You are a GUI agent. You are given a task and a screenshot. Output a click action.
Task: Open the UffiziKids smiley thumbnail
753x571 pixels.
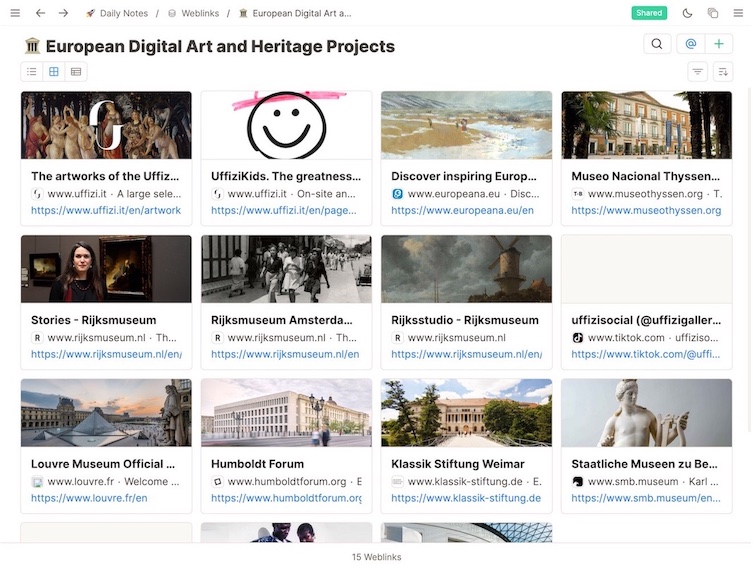pos(286,125)
